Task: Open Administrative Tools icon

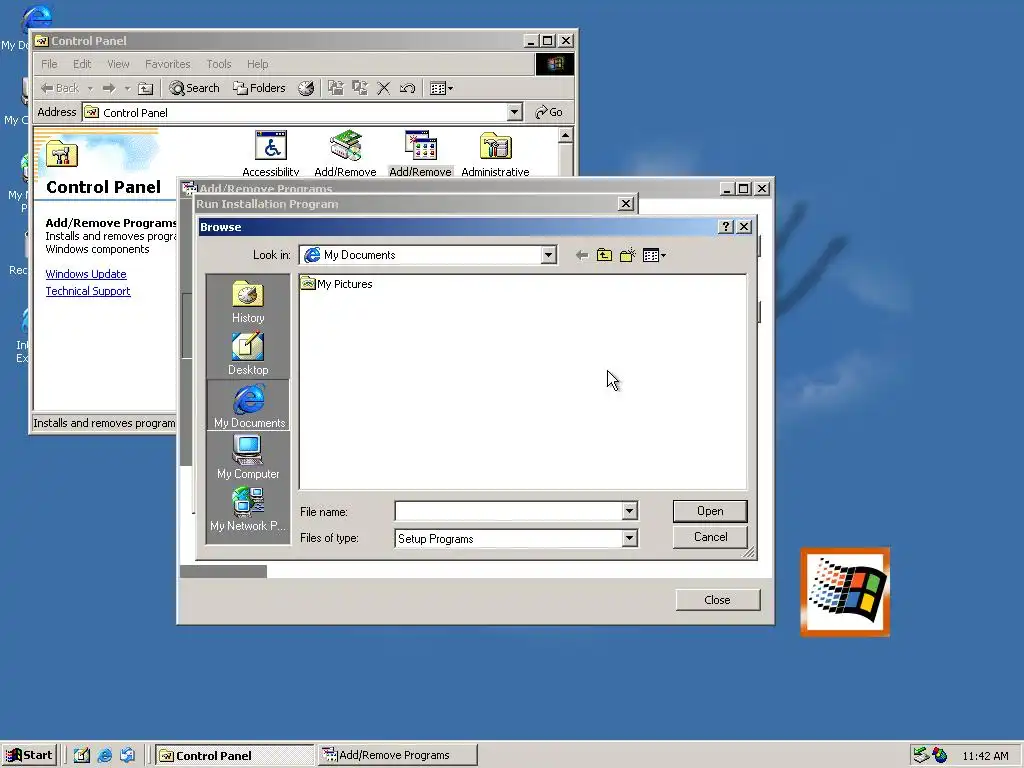Action: (x=495, y=154)
